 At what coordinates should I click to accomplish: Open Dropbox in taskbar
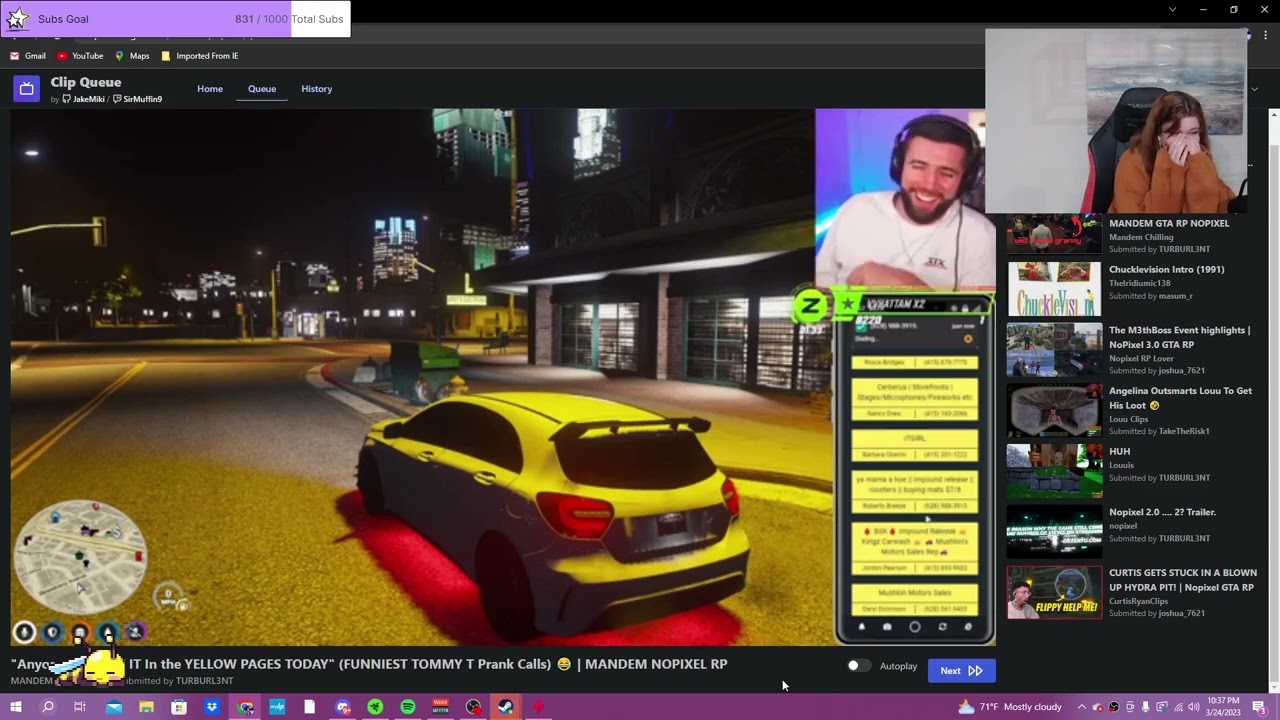(x=212, y=707)
